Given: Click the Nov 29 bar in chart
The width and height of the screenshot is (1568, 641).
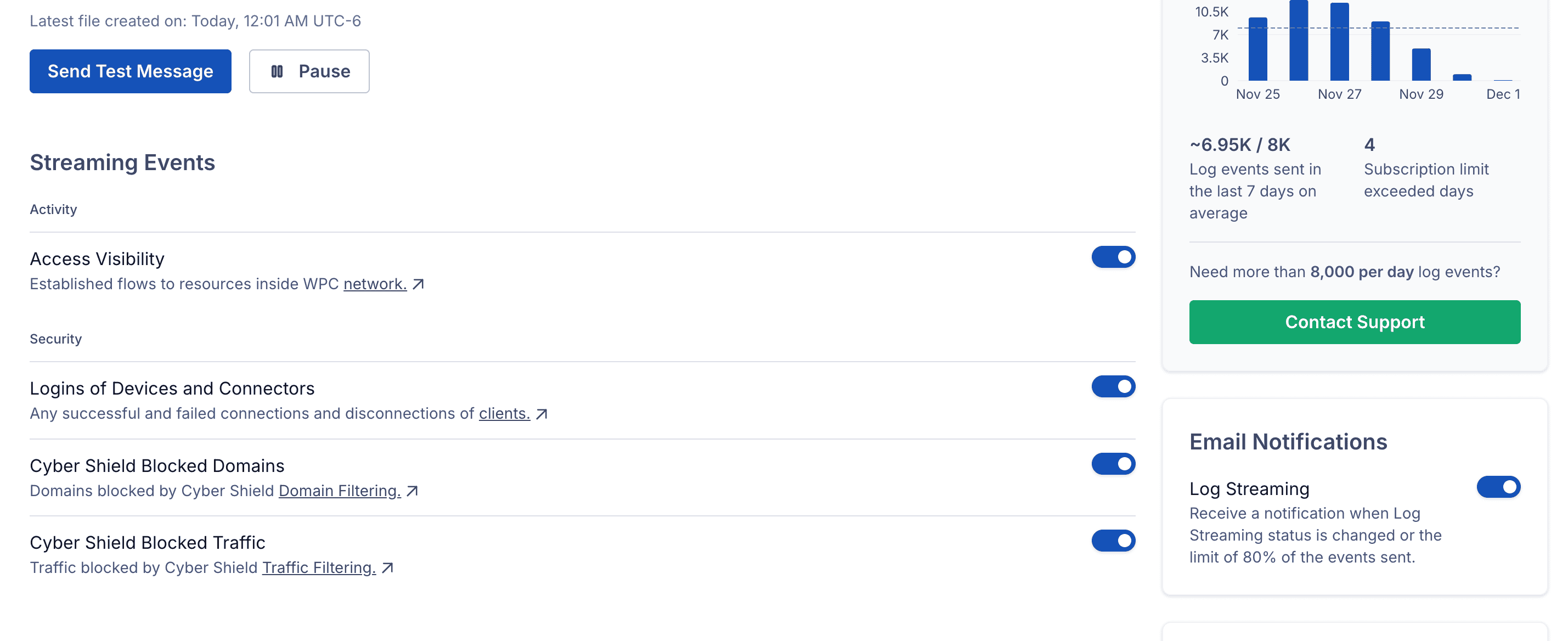Looking at the screenshot, I should tap(1421, 65).
